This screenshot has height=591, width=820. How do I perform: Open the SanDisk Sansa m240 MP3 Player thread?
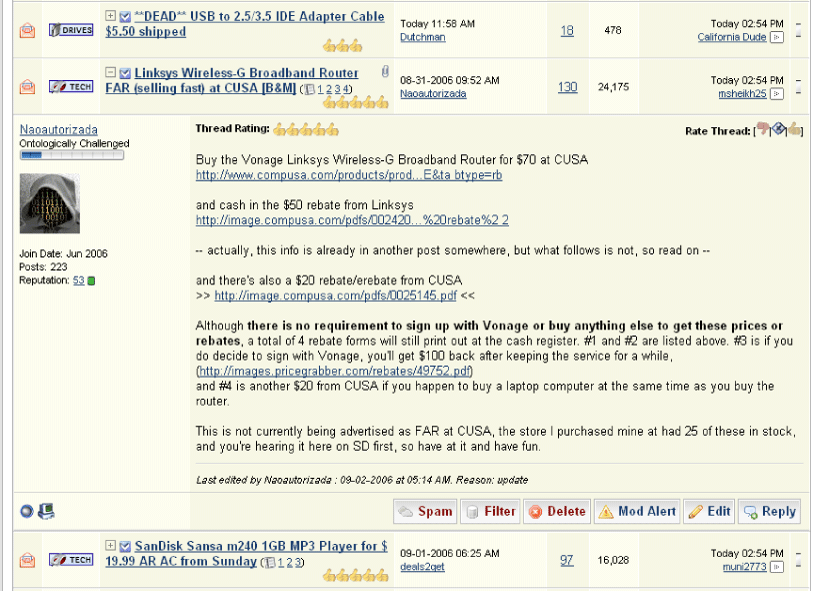coord(246,553)
